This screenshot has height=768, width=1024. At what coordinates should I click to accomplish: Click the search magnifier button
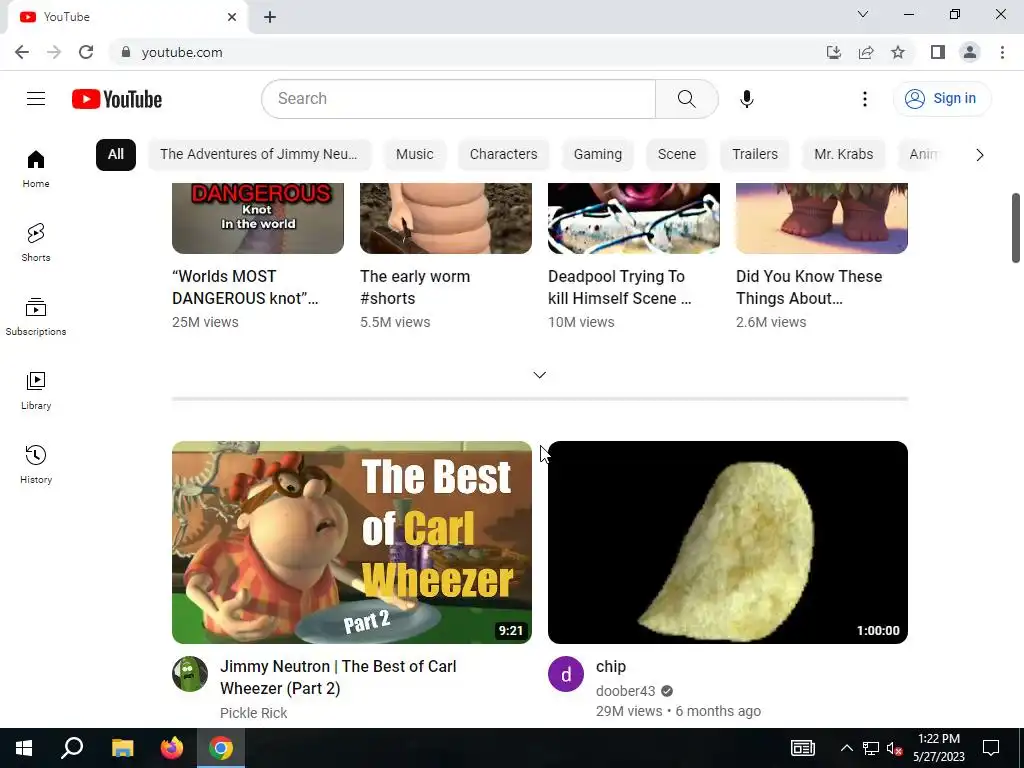point(686,99)
